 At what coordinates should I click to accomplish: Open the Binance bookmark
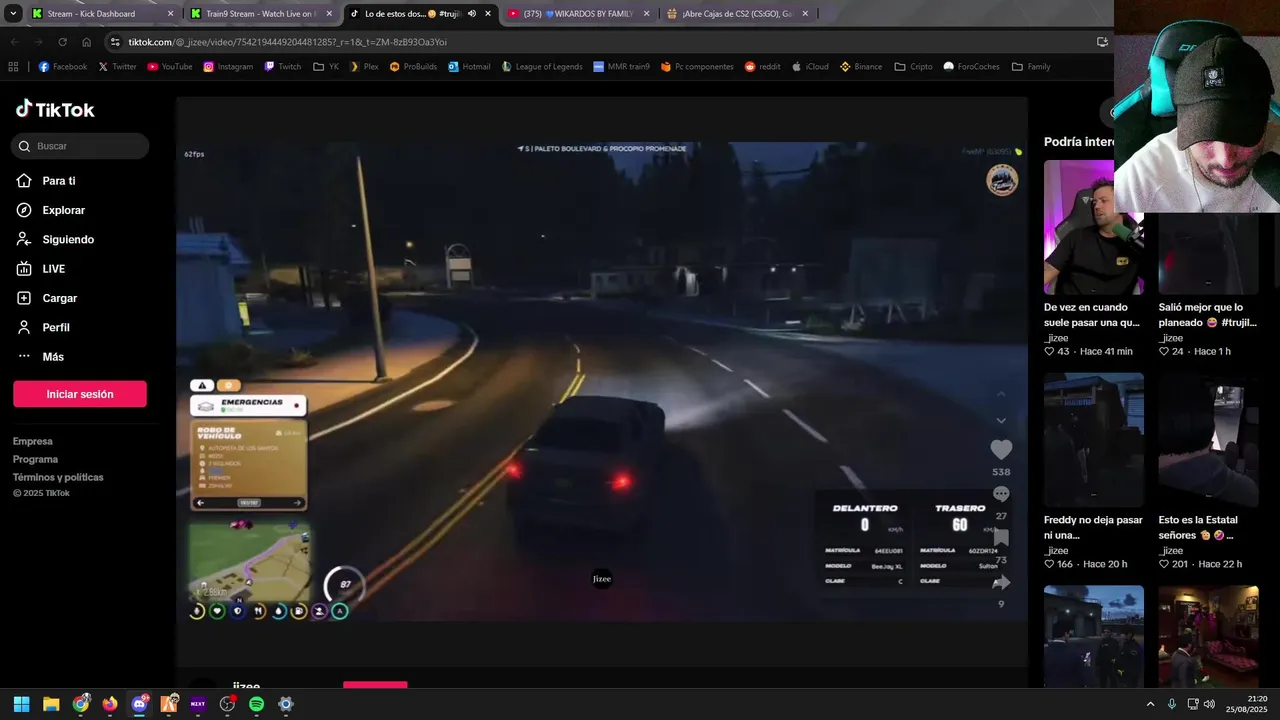coord(861,67)
